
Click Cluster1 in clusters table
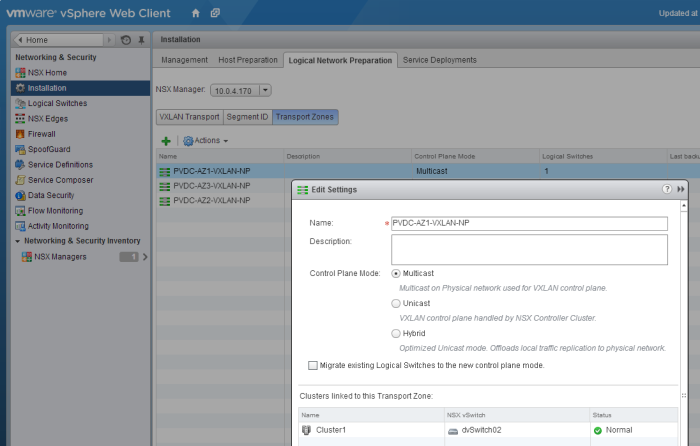point(331,430)
